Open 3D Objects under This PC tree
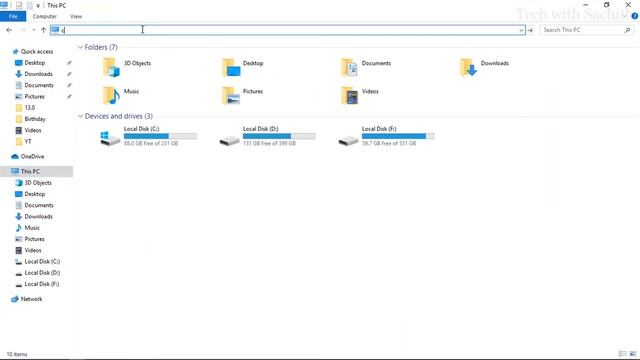This screenshot has width=640, height=360. coord(38,183)
